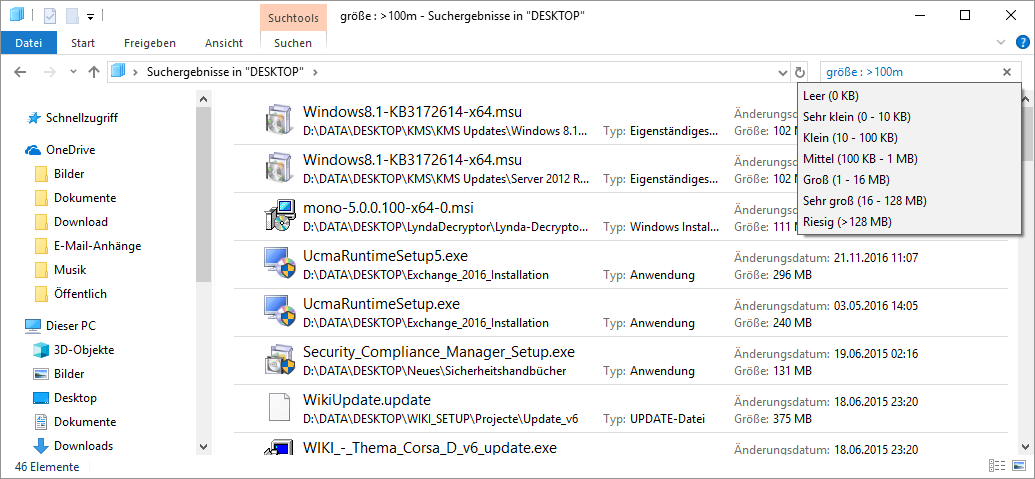Viewport: 1035px width, 479px height.
Task: Click the refresh button in address bar
Action: (799, 72)
